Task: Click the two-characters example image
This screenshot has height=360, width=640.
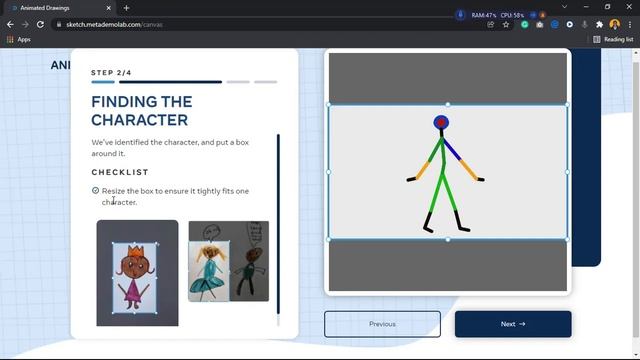Action: click(x=229, y=261)
